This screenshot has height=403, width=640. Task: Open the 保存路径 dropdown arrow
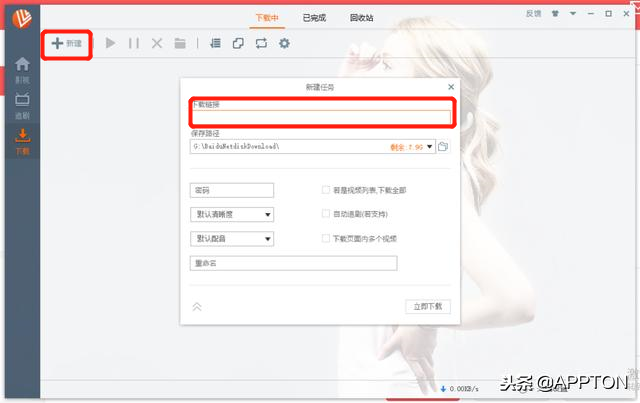pyautogui.click(x=429, y=147)
